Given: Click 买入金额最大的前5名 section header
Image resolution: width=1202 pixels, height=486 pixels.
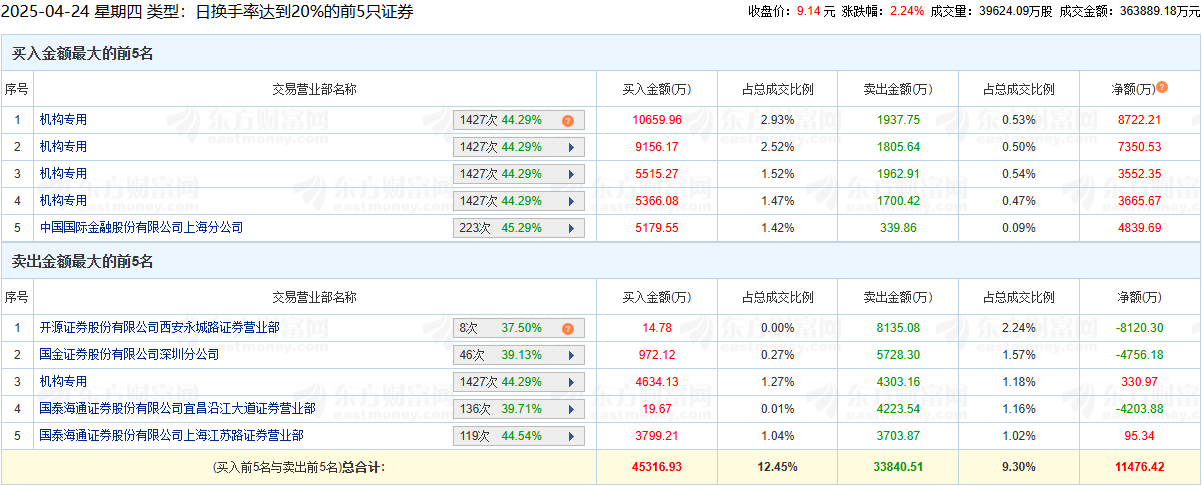Looking at the screenshot, I should 83,54.
